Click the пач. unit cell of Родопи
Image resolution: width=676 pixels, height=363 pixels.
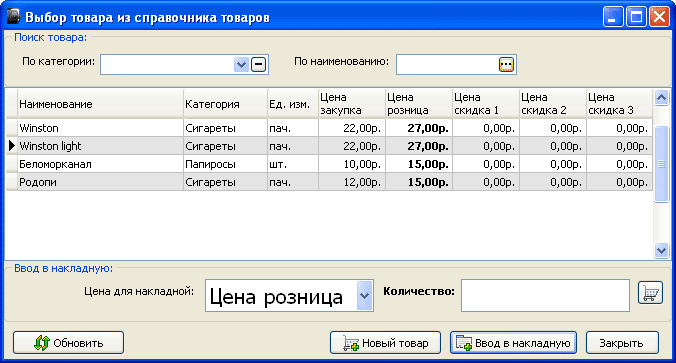[293, 182]
